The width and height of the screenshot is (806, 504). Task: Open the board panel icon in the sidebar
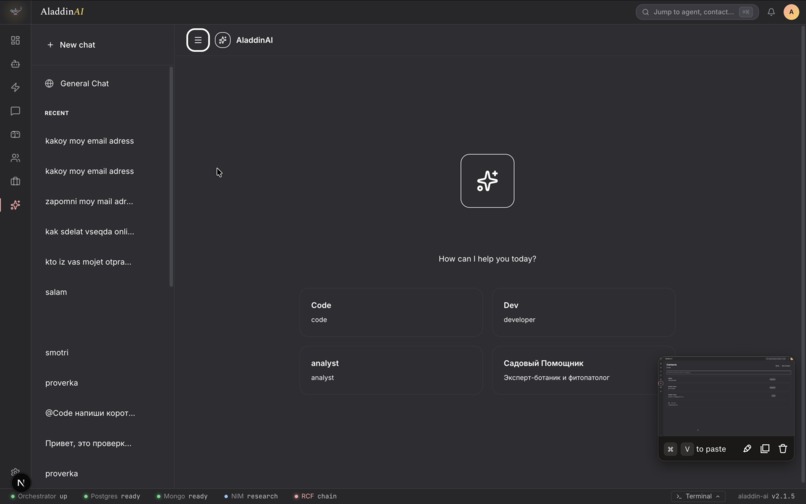coord(15,134)
